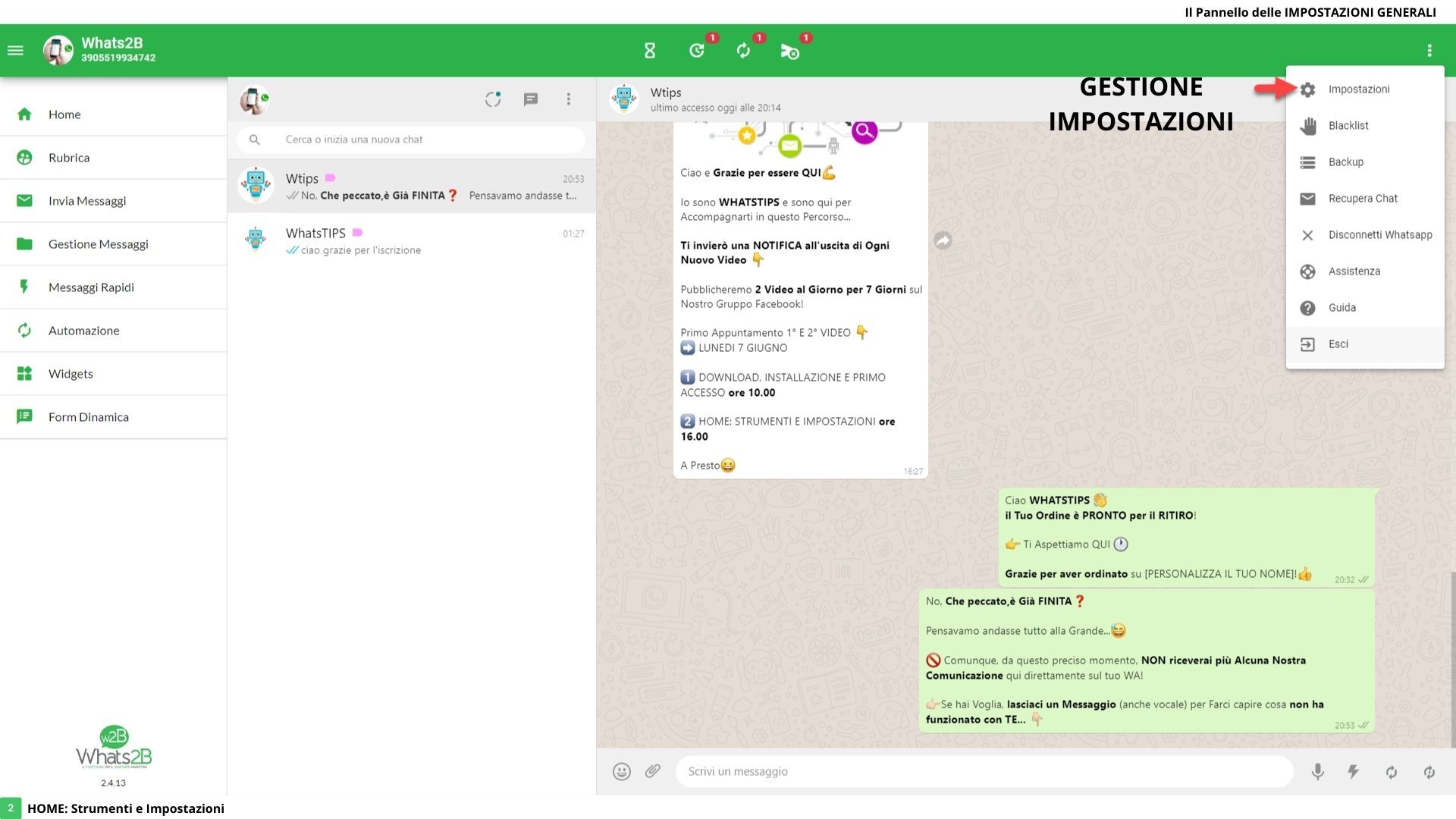Click the header automation sync icon with badge

coord(743,51)
